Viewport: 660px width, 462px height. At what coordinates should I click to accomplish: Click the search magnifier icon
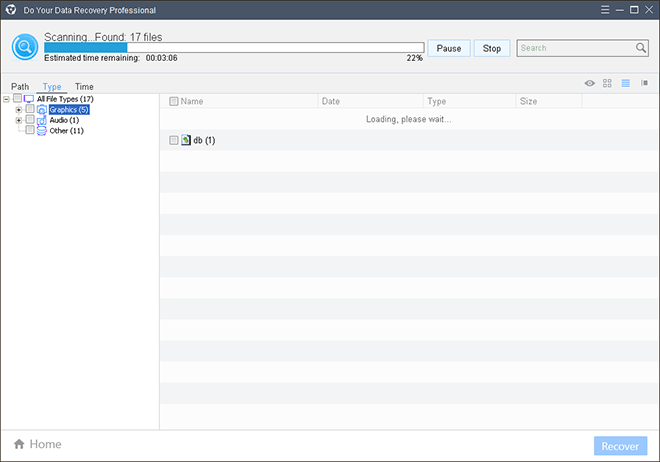point(641,48)
